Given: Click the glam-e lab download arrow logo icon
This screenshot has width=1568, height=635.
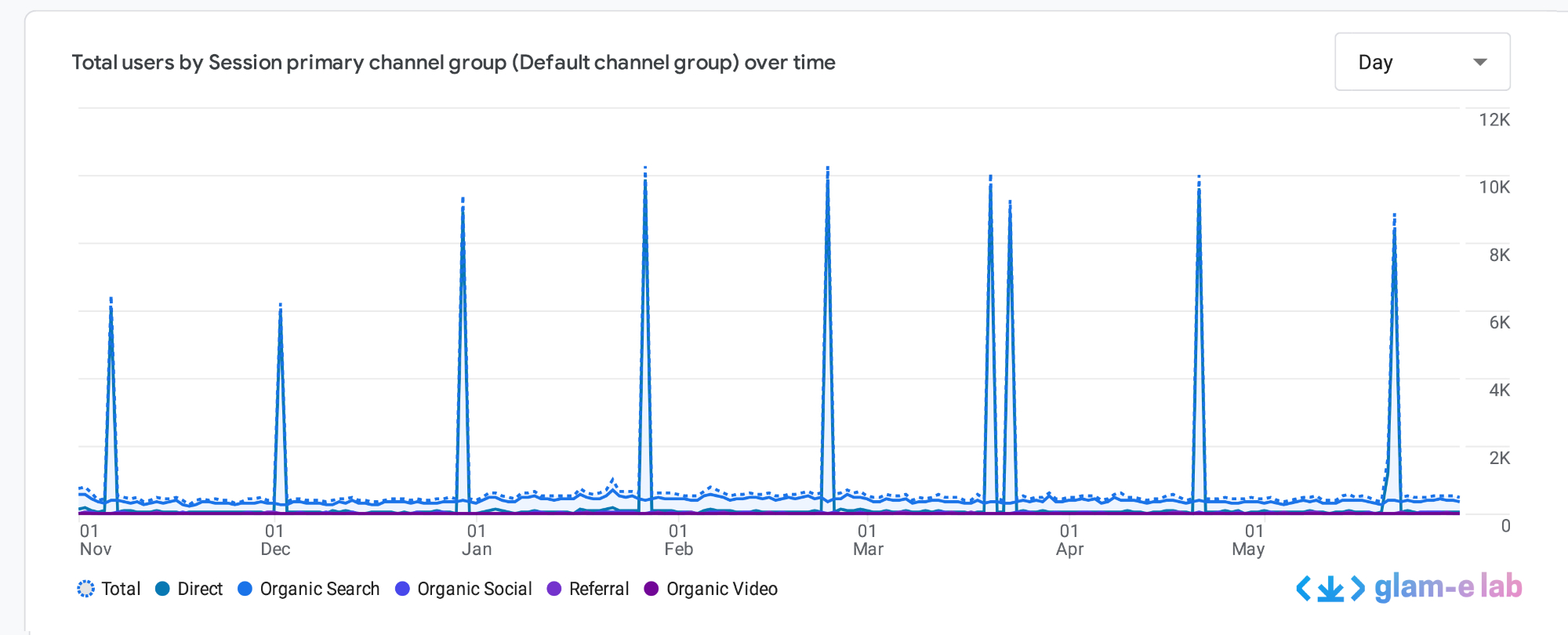Looking at the screenshot, I should pyautogui.click(x=1330, y=588).
